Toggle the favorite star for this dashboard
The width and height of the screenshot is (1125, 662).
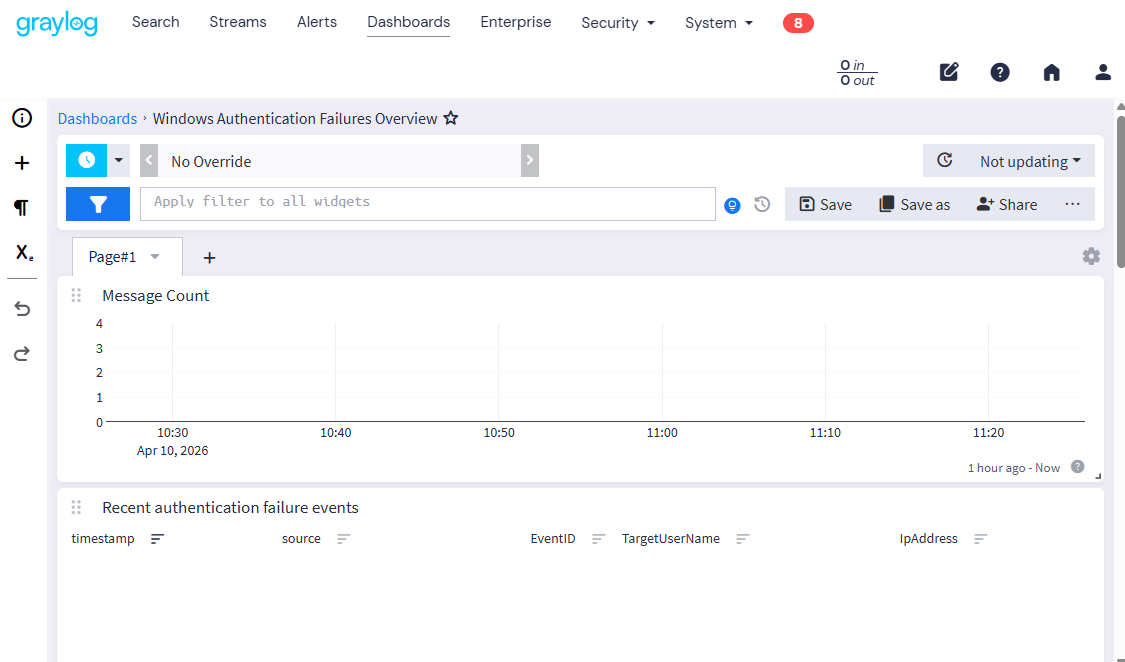coord(451,118)
